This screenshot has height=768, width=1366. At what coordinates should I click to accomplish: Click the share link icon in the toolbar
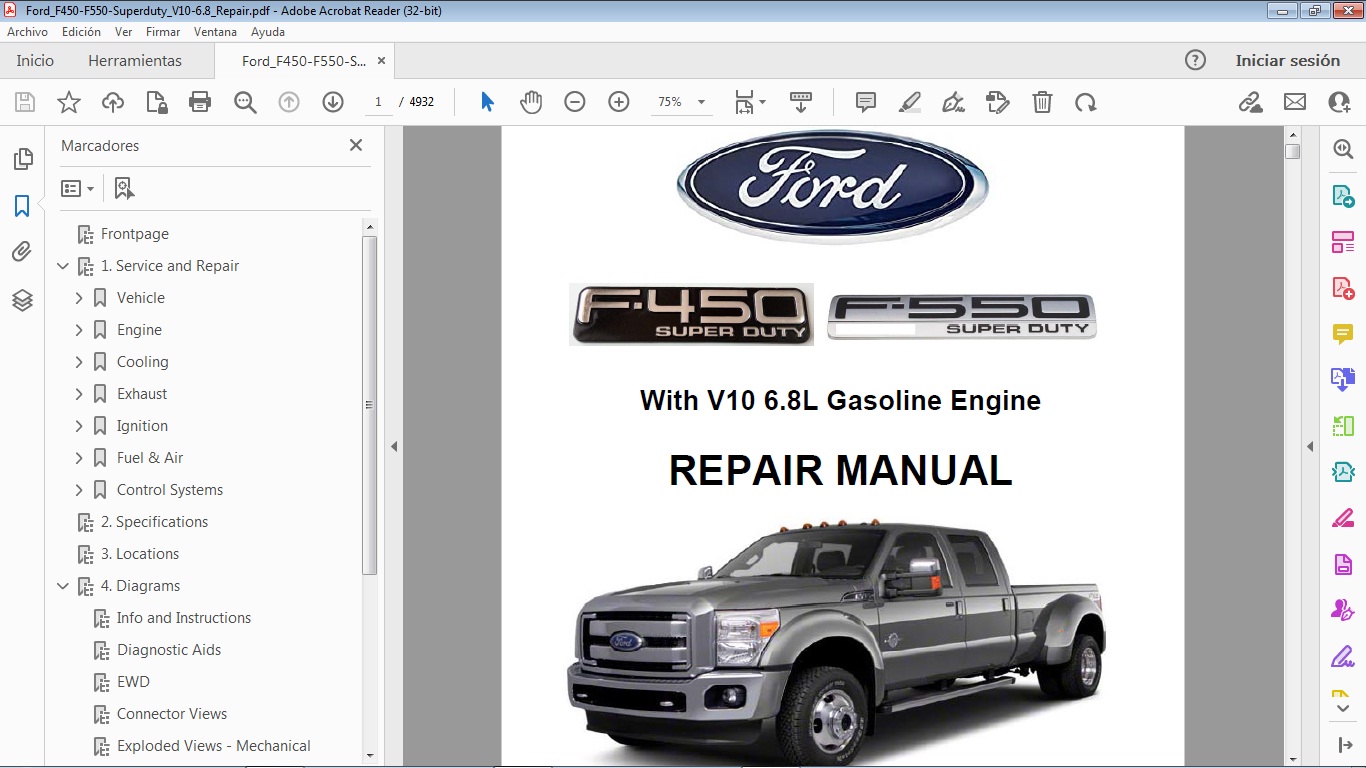point(1249,101)
